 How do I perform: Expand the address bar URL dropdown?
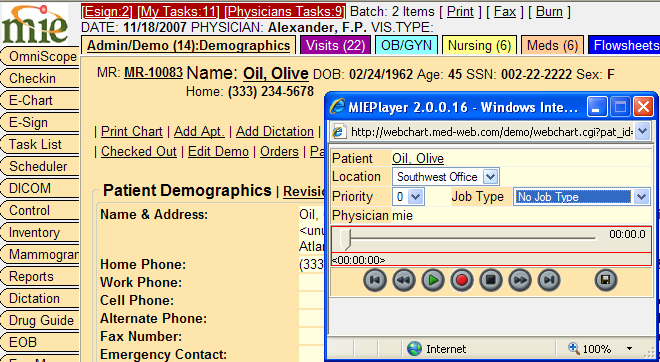coord(642,132)
